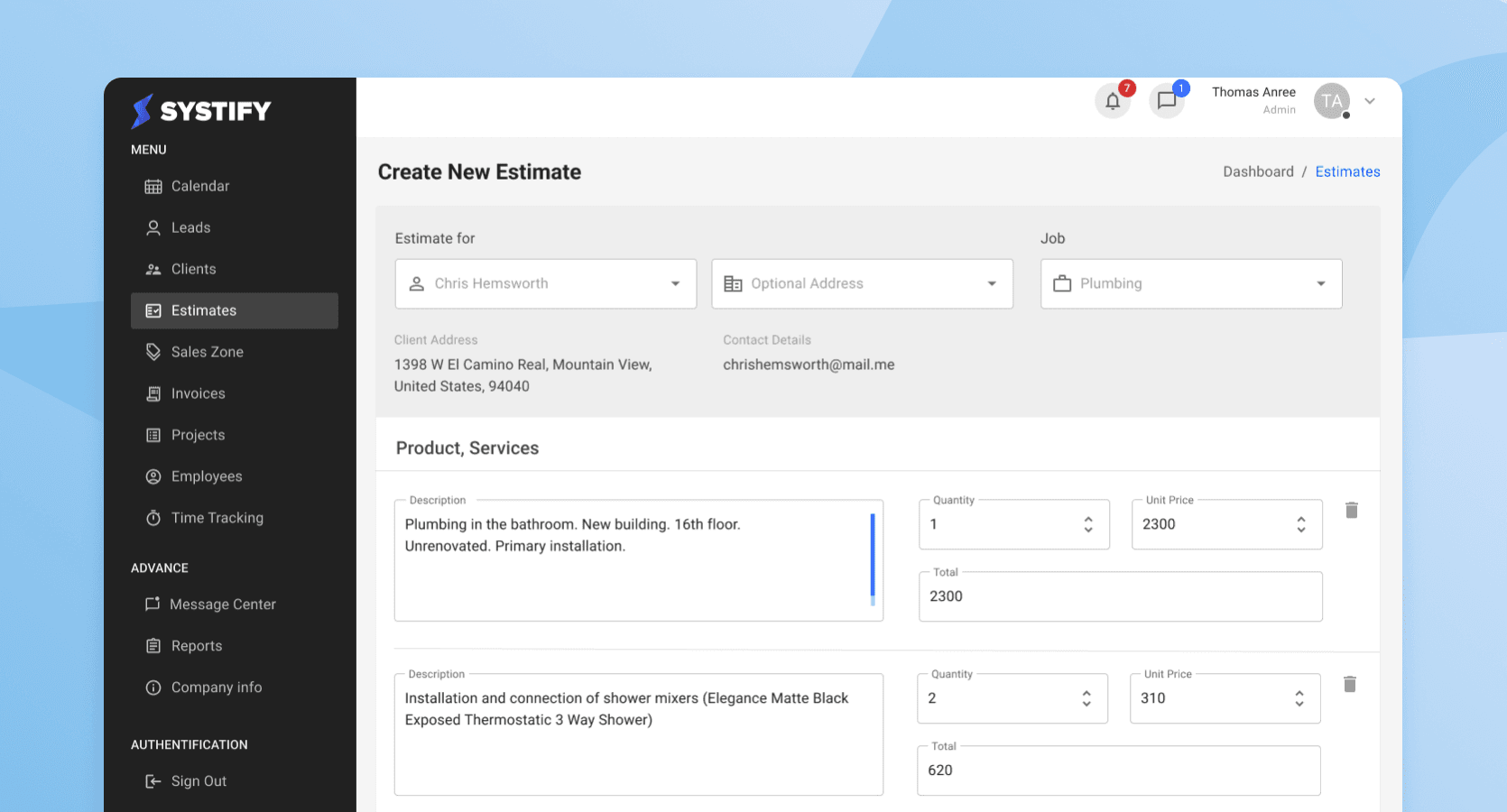Image resolution: width=1507 pixels, height=812 pixels.
Task: Click the Systify logo
Action: [x=201, y=111]
